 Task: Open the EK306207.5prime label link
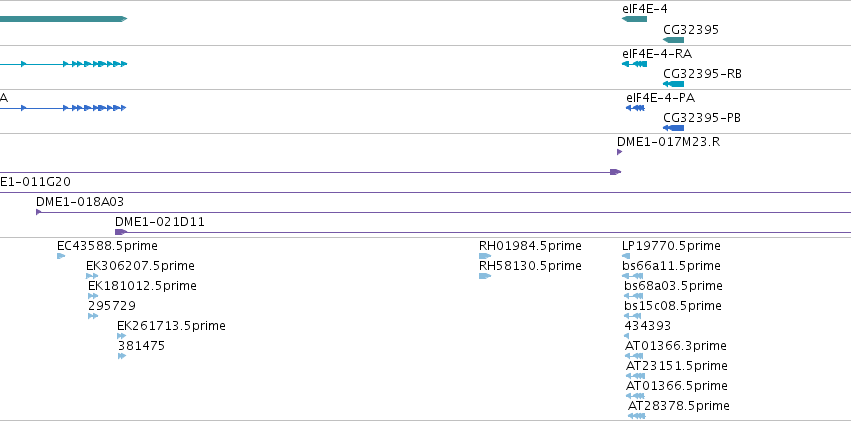pyautogui.click(x=141, y=266)
